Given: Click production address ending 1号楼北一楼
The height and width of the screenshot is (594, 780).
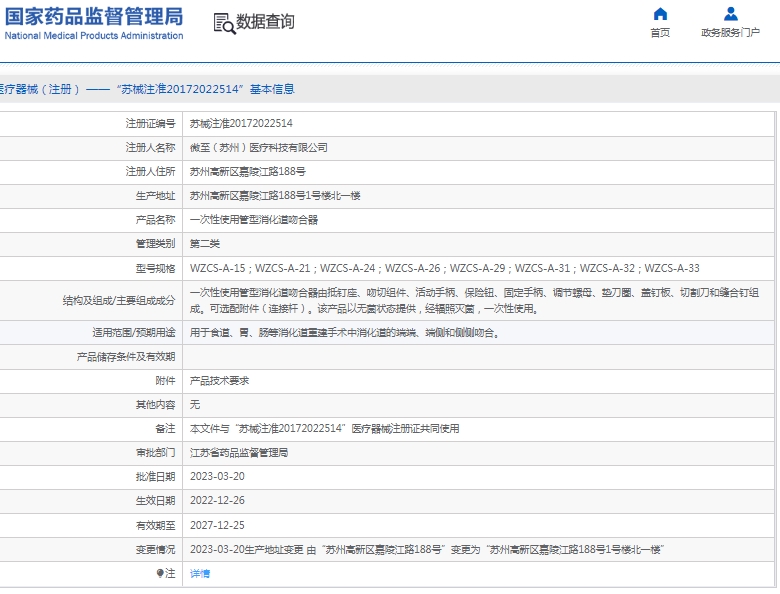Looking at the screenshot, I should click(275, 196).
